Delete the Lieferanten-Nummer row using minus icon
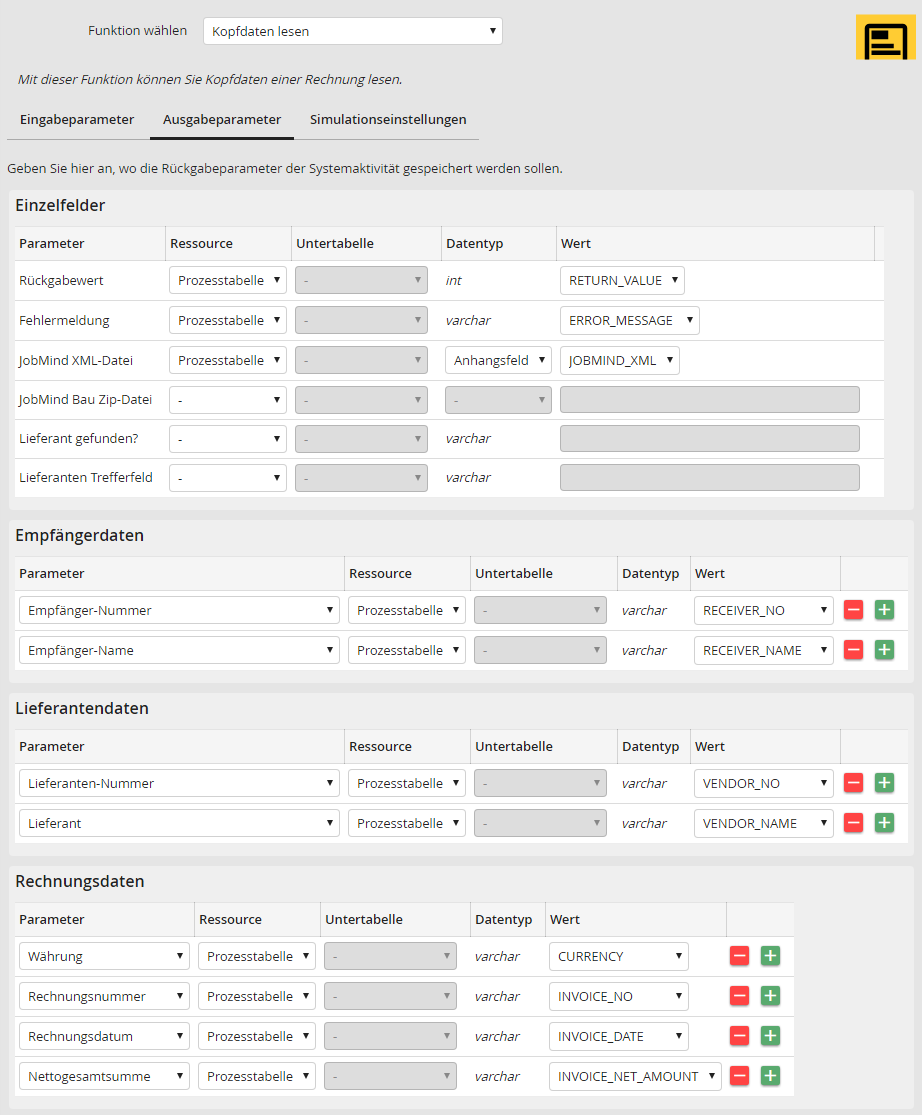This screenshot has width=922, height=1115. click(x=853, y=783)
